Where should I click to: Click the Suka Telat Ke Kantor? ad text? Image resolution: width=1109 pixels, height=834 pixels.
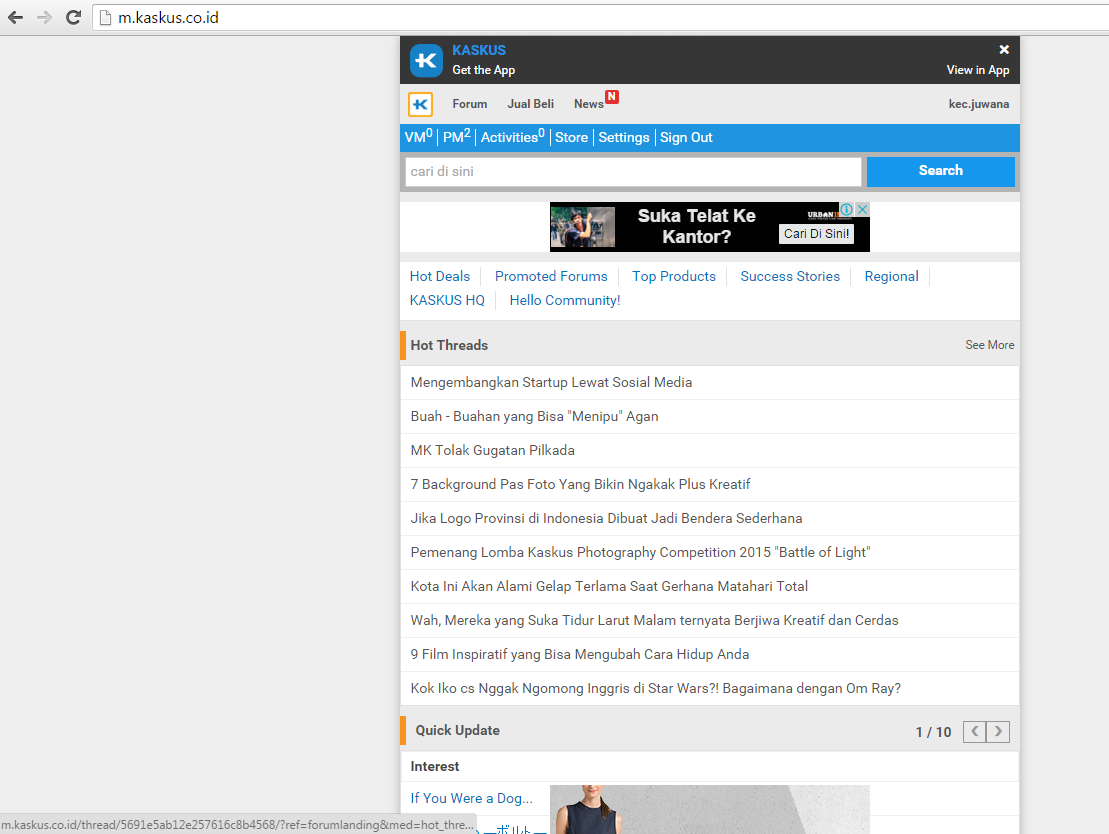pos(697,226)
